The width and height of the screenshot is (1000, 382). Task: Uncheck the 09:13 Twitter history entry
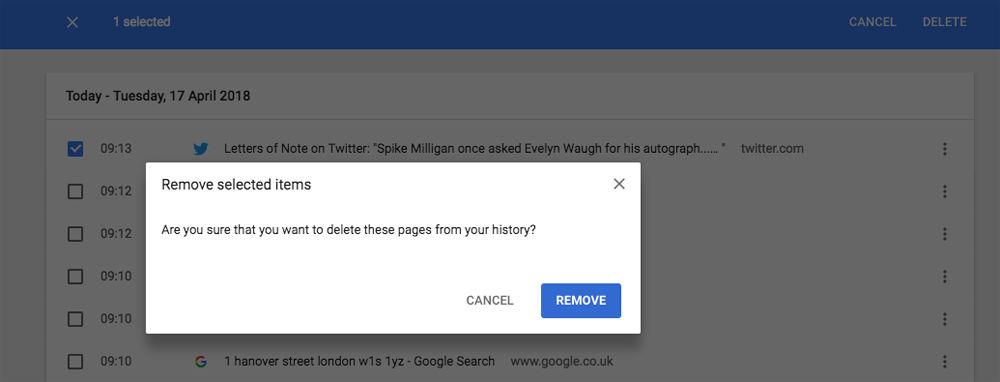[x=75, y=149]
